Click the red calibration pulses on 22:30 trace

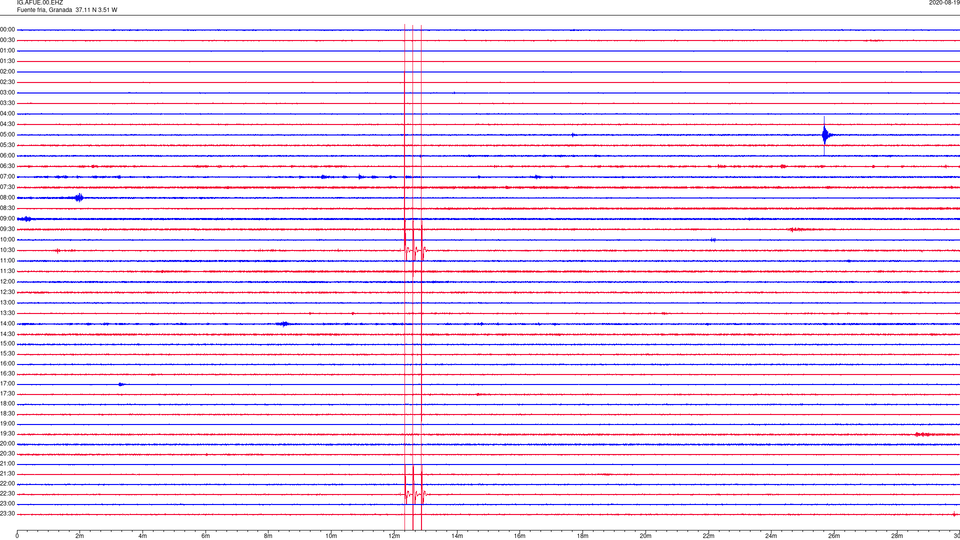[414, 493]
